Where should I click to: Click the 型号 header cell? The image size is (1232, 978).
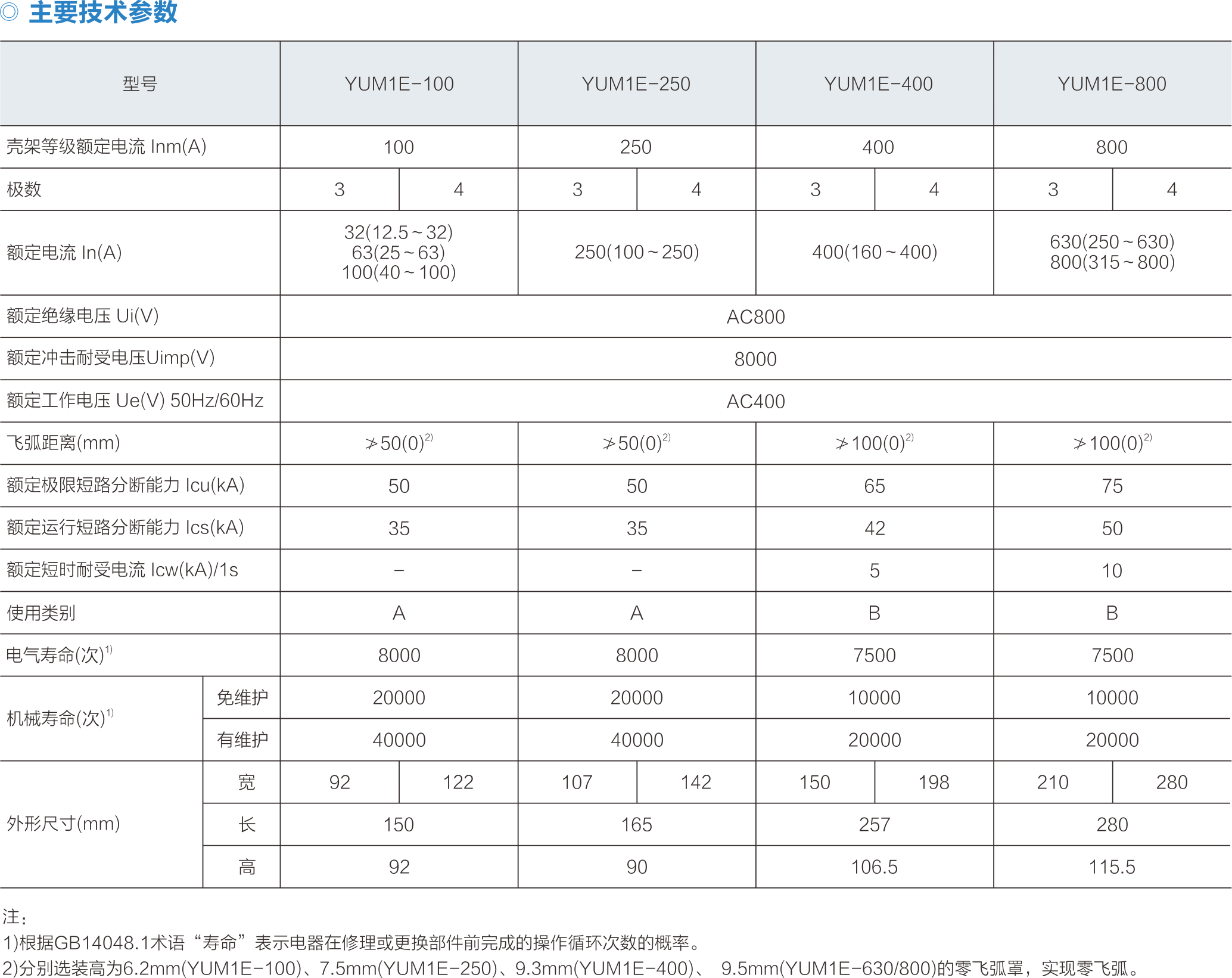pos(140,84)
